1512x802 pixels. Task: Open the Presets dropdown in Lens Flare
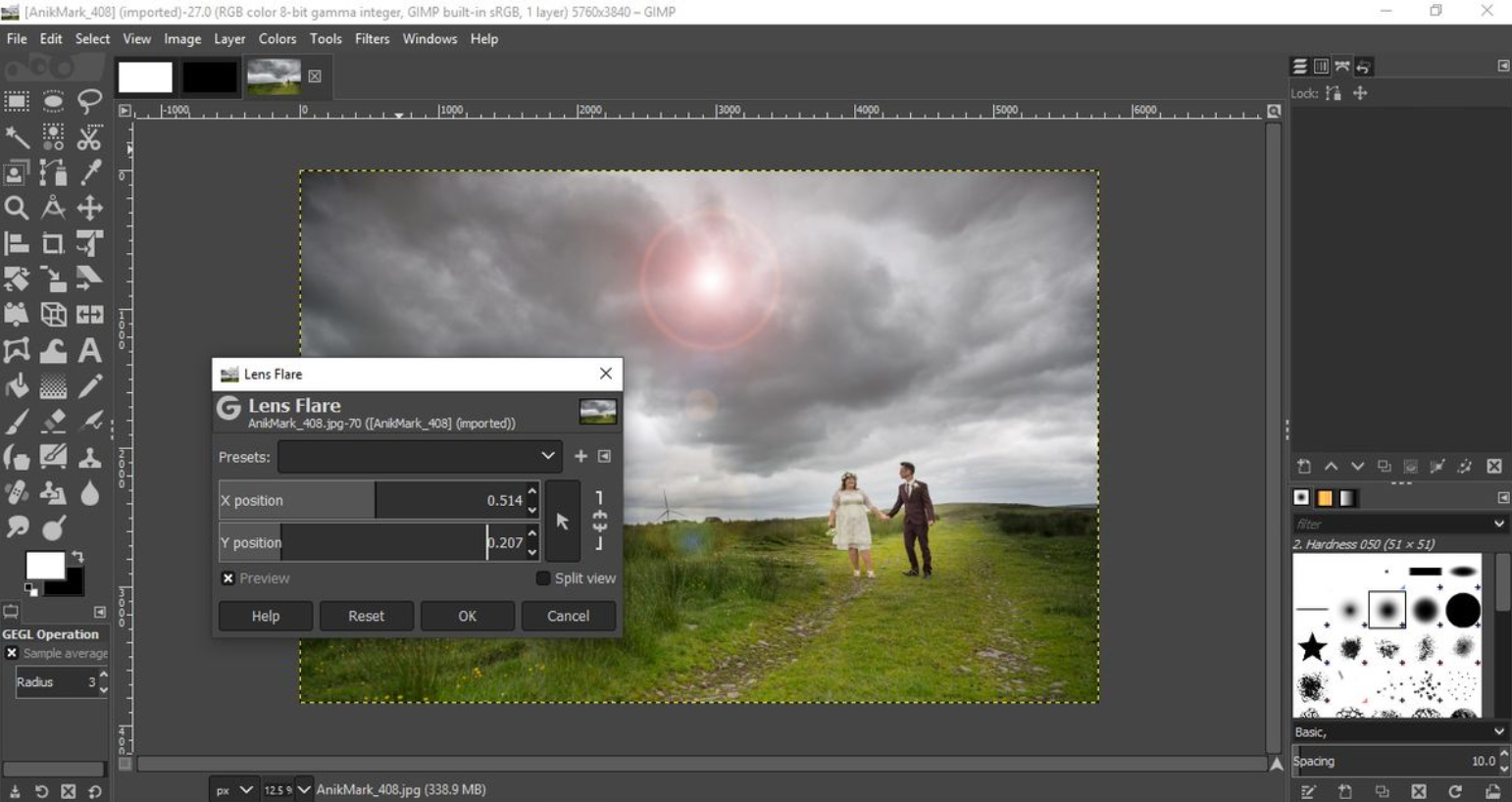pyautogui.click(x=420, y=457)
